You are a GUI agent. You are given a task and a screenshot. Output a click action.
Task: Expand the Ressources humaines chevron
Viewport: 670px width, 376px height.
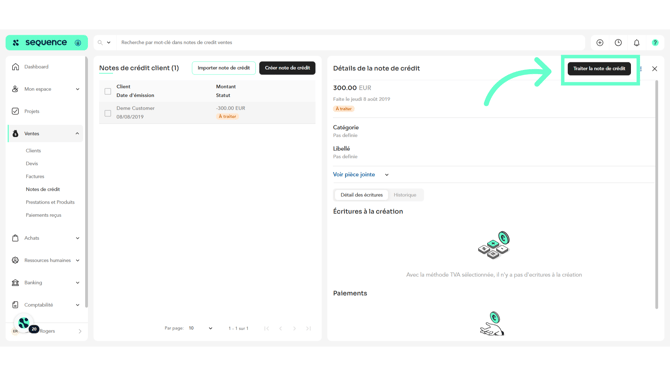(x=77, y=260)
